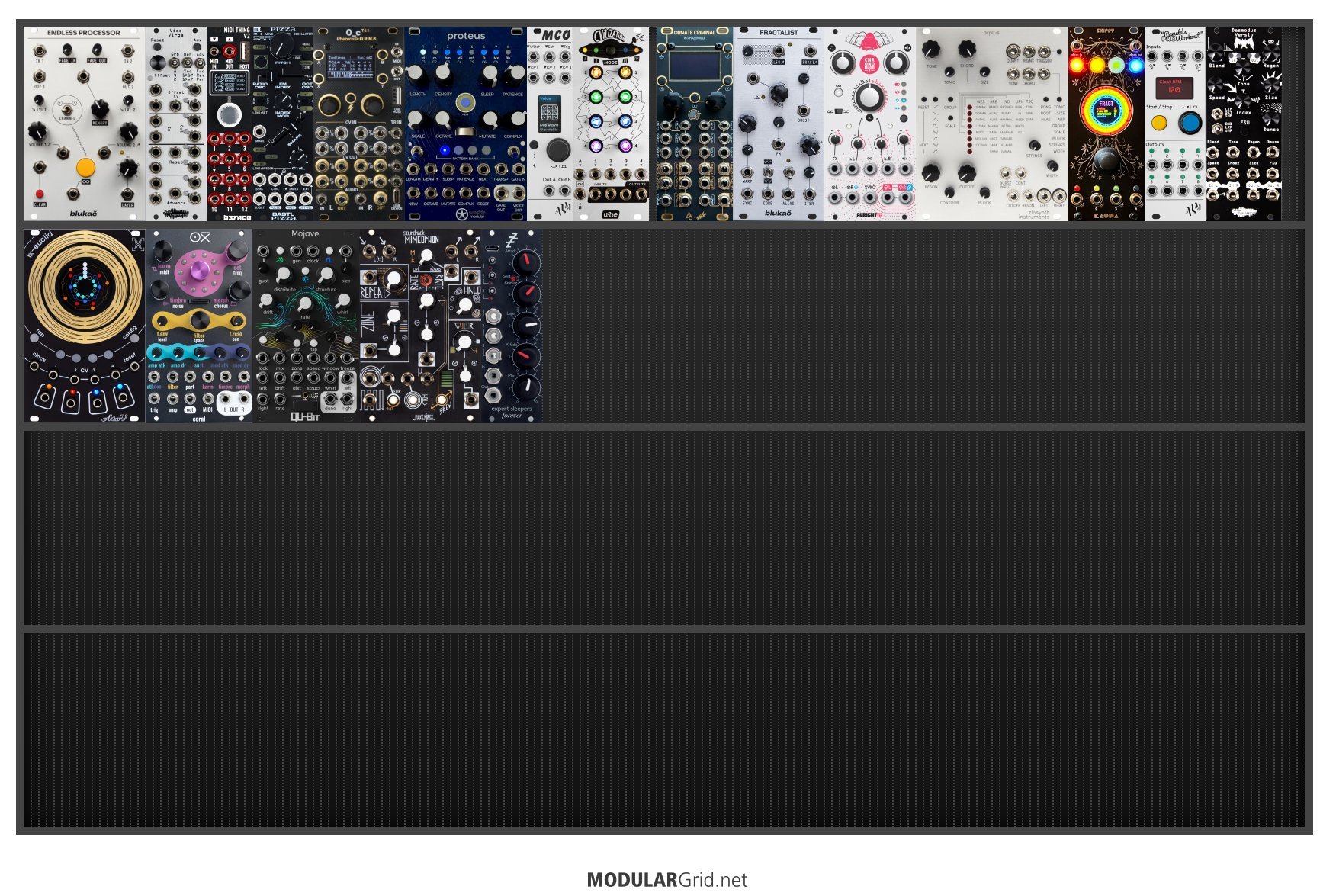The width and height of the screenshot is (1336, 896).
Task: Click the CUTOFF knob on Arplus
Action: pyautogui.click(x=966, y=172)
